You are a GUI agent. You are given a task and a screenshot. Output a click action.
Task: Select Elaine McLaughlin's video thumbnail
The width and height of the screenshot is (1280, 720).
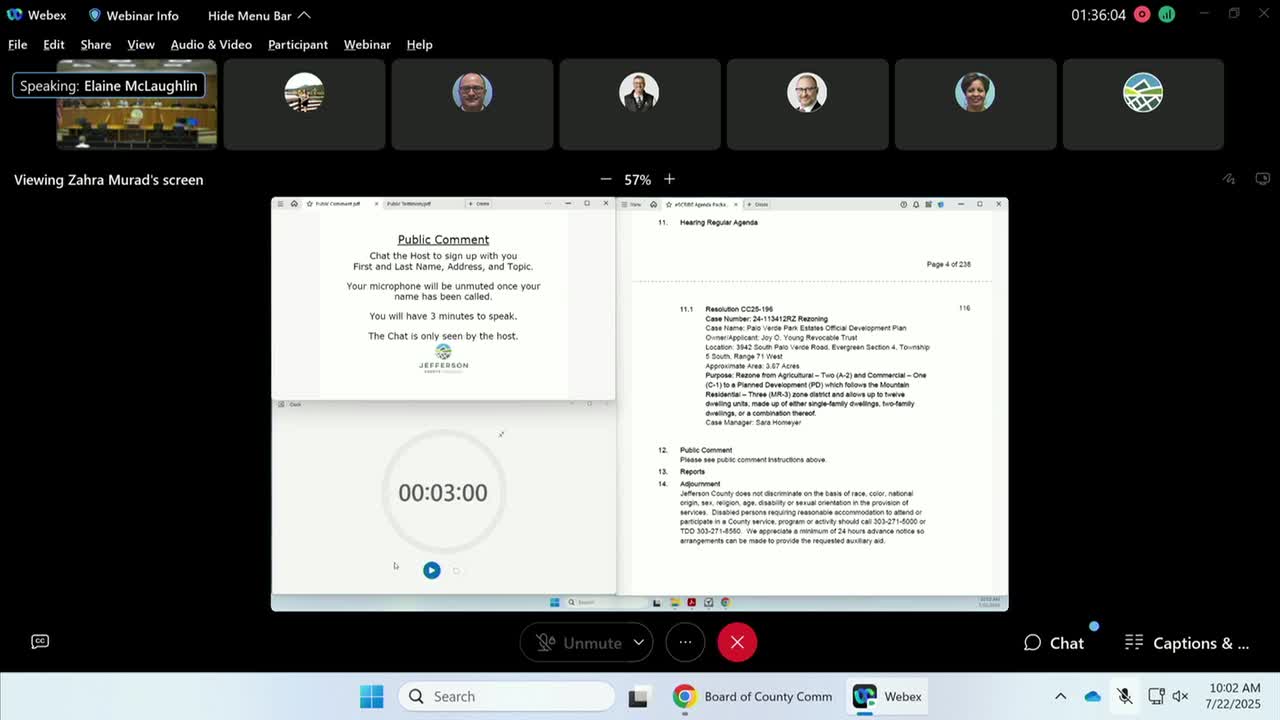(136, 105)
